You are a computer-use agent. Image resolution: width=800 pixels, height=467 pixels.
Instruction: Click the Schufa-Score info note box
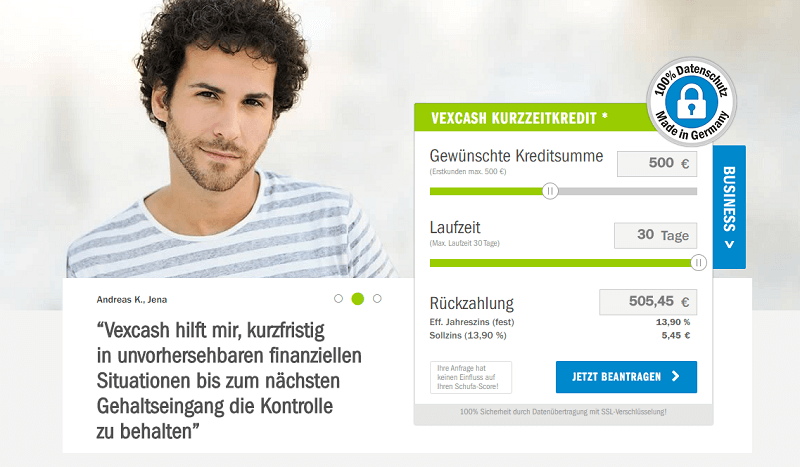click(470, 377)
